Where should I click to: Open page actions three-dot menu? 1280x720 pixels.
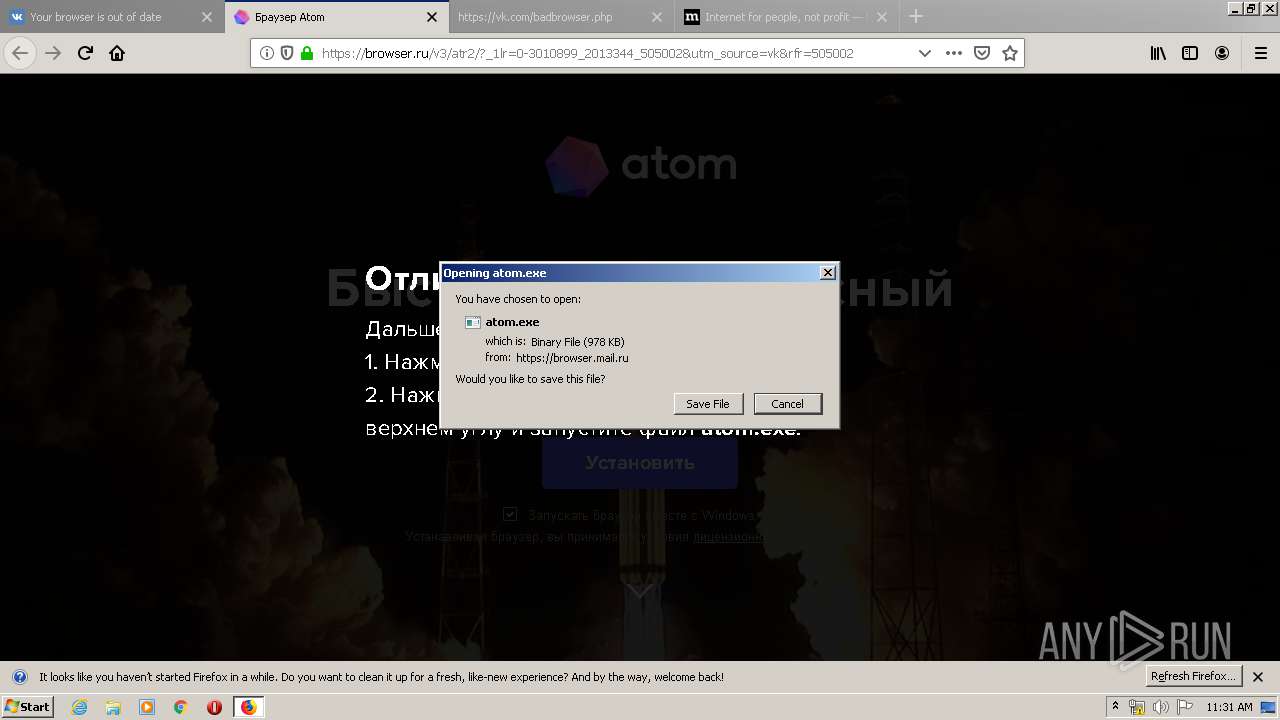coord(954,53)
